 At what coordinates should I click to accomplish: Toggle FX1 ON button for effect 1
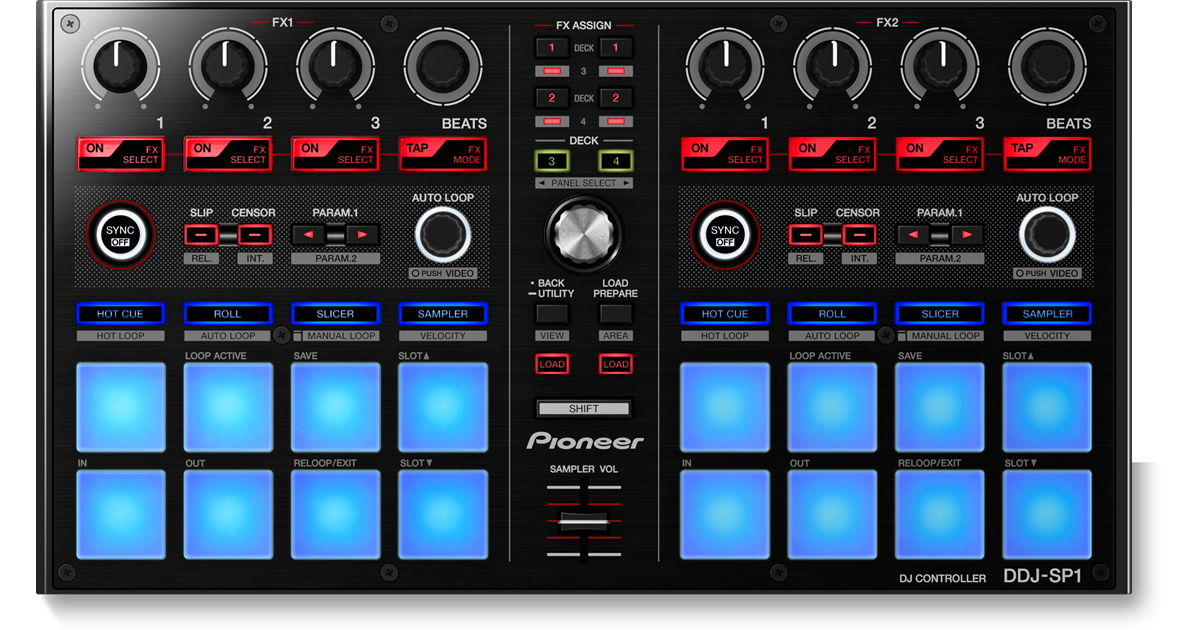point(120,154)
